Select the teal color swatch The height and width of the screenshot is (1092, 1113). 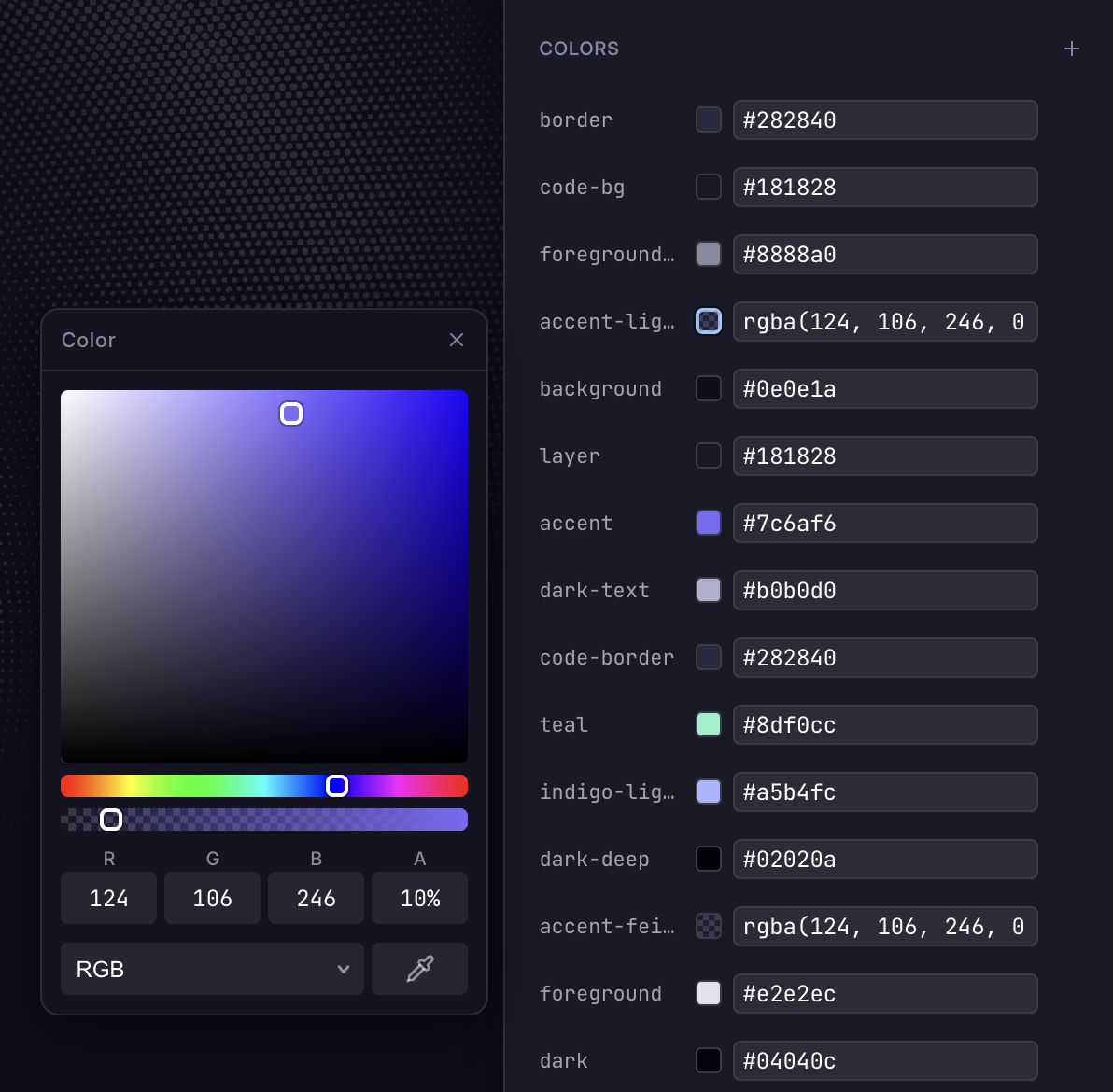pyautogui.click(x=708, y=724)
